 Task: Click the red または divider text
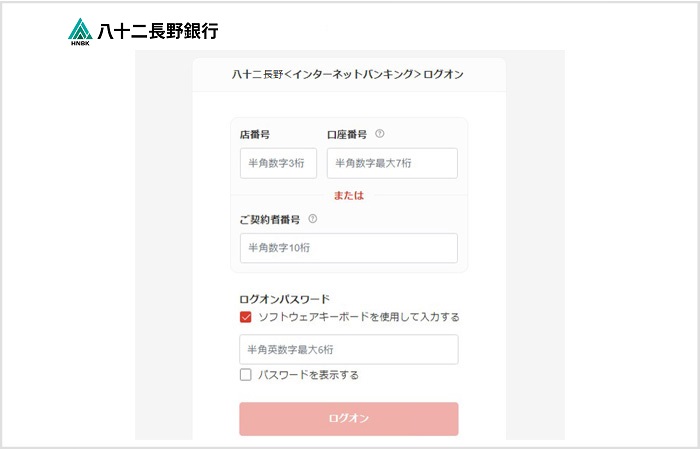[348, 195]
